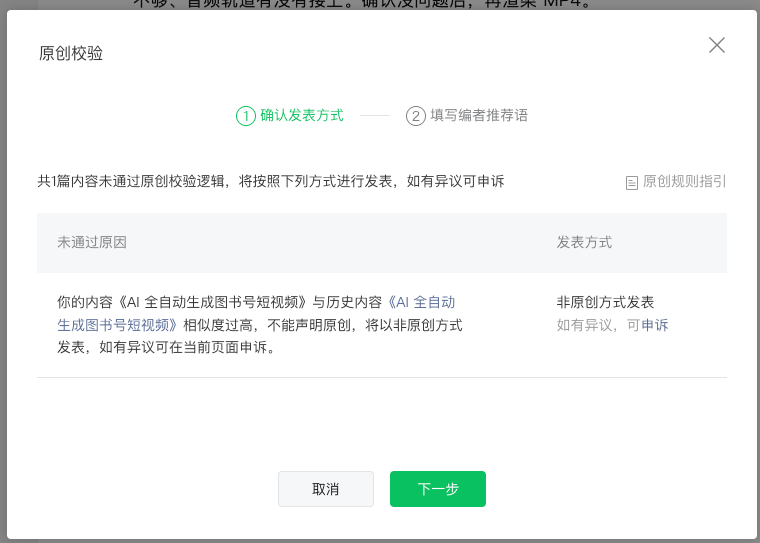The height and width of the screenshot is (543, 760).
Task: Open the 原创规则指引 link
Action: 684,181
